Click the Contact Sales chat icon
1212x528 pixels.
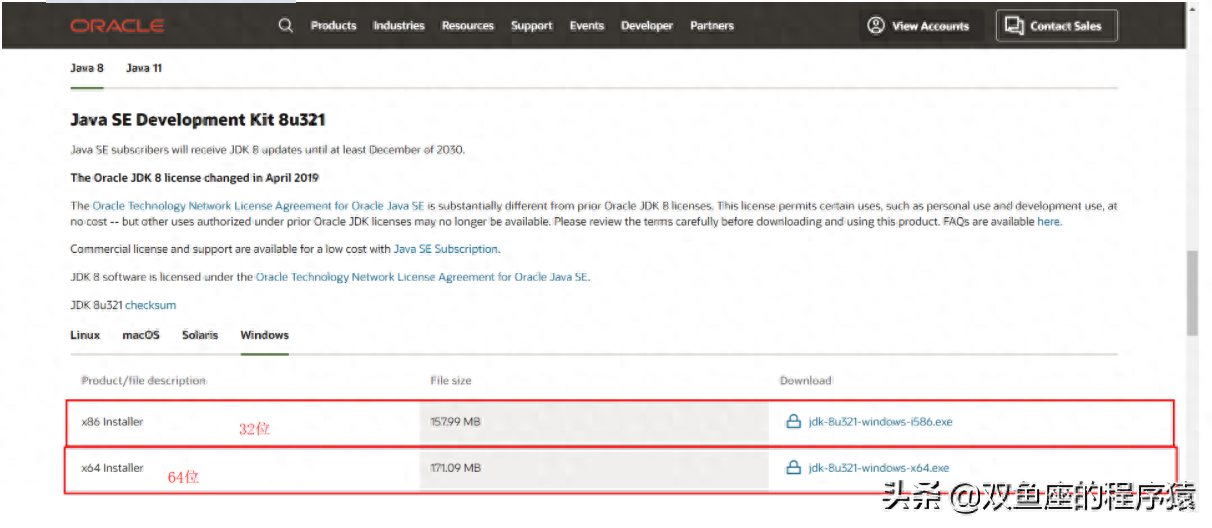[x=1014, y=26]
